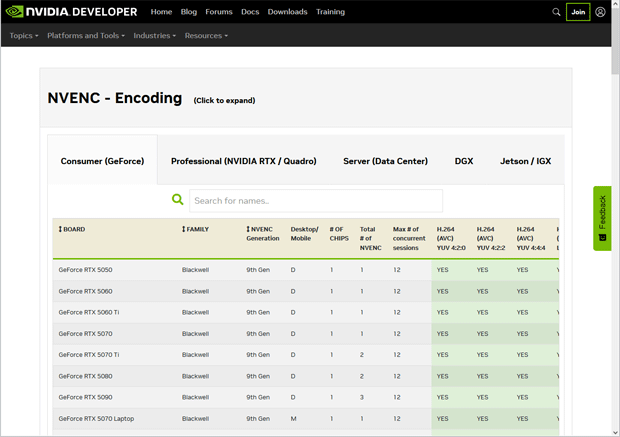Viewport: 620px width, 437px height.
Task: Click the H.264 (AVC) YUV 4:4:4 header
Action: tap(531, 238)
